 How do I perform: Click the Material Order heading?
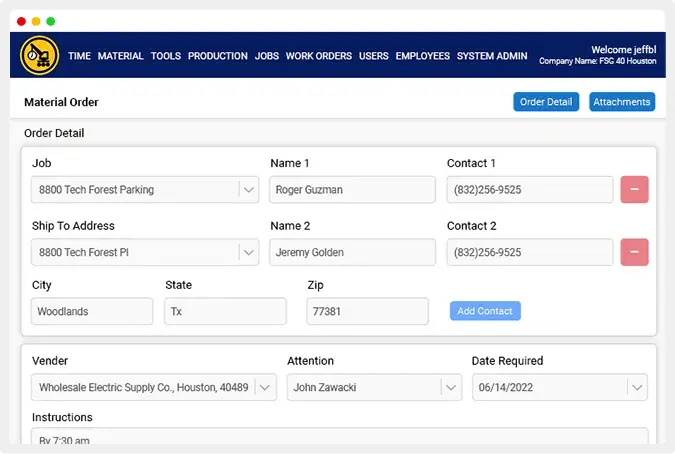click(x=61, y=102)
